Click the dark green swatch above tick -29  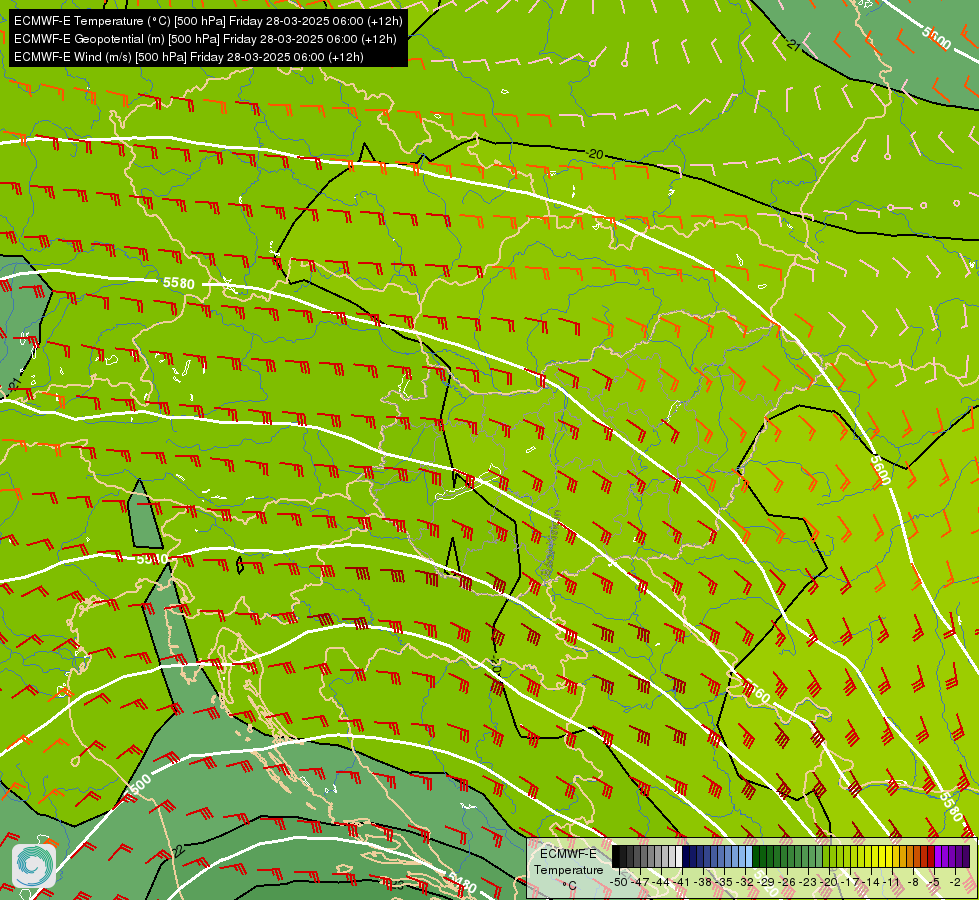point(763,857)
